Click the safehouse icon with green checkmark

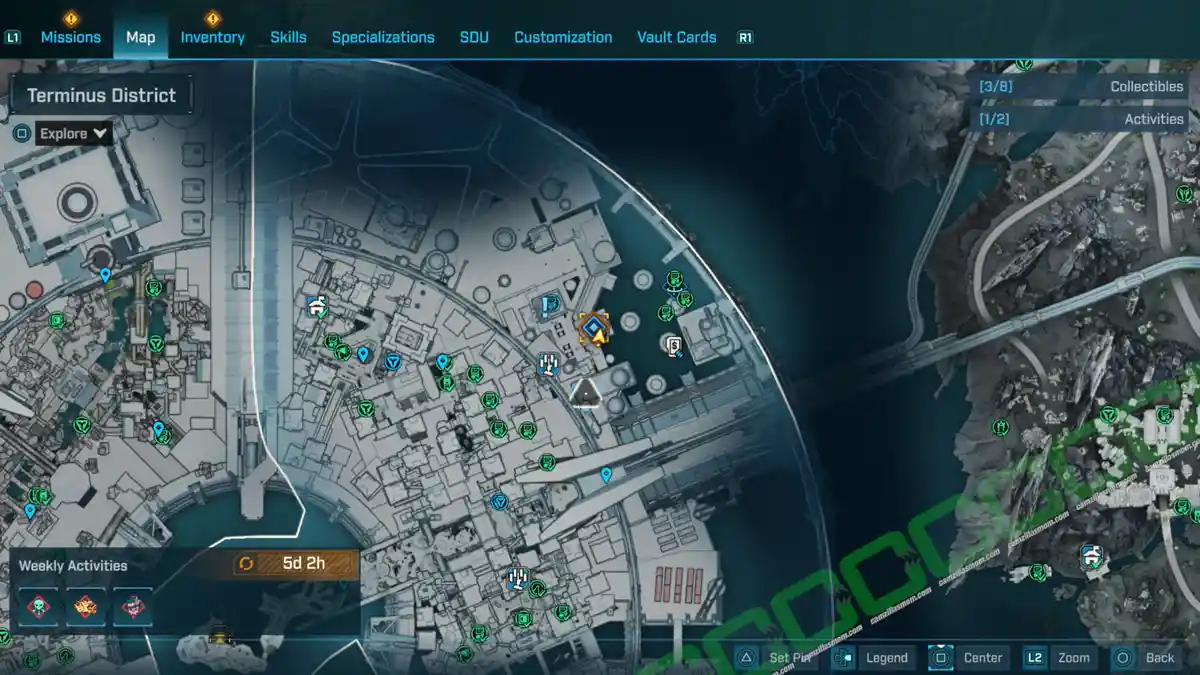coord(319,308)
